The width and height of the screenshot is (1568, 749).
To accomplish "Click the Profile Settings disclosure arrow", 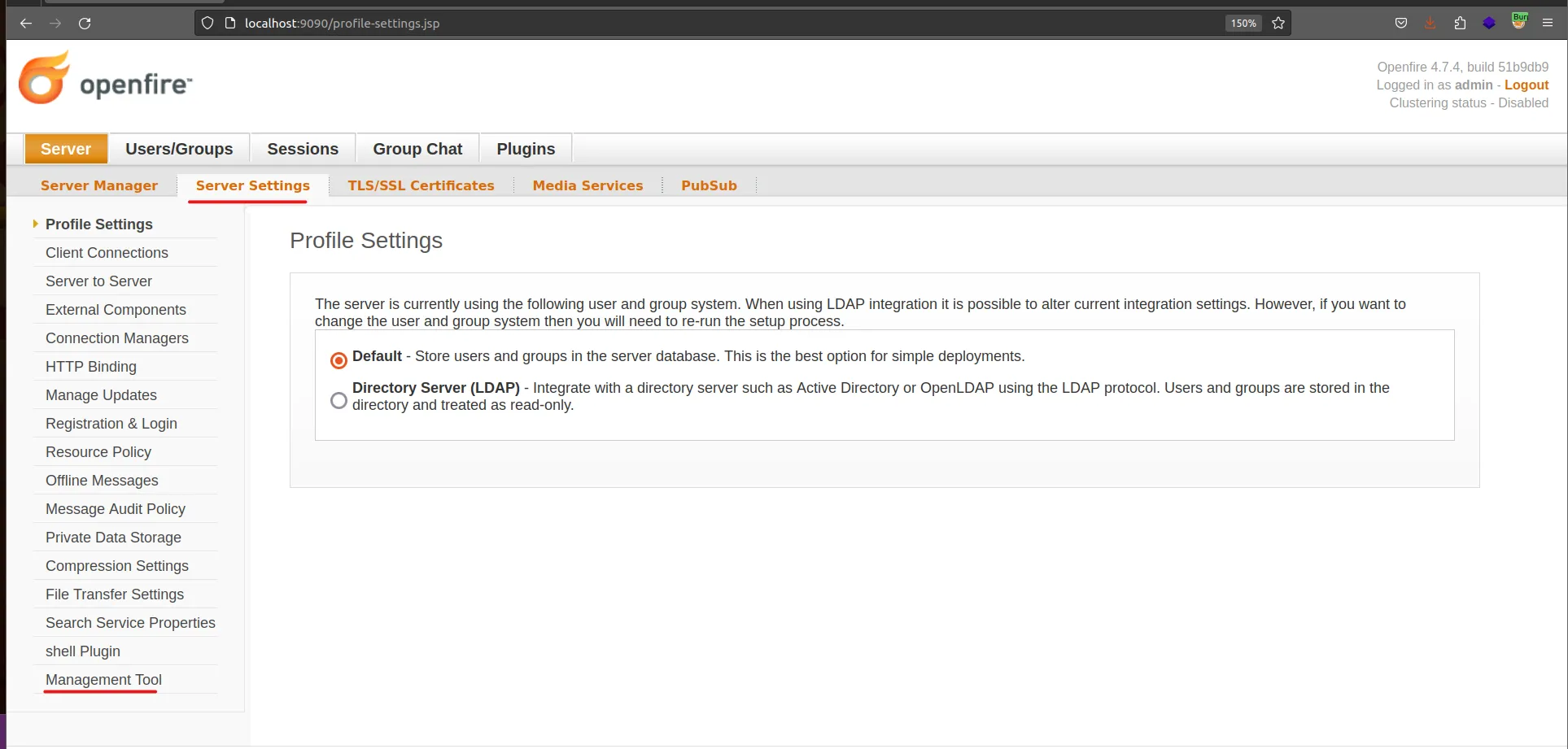I will coord(35,224).
